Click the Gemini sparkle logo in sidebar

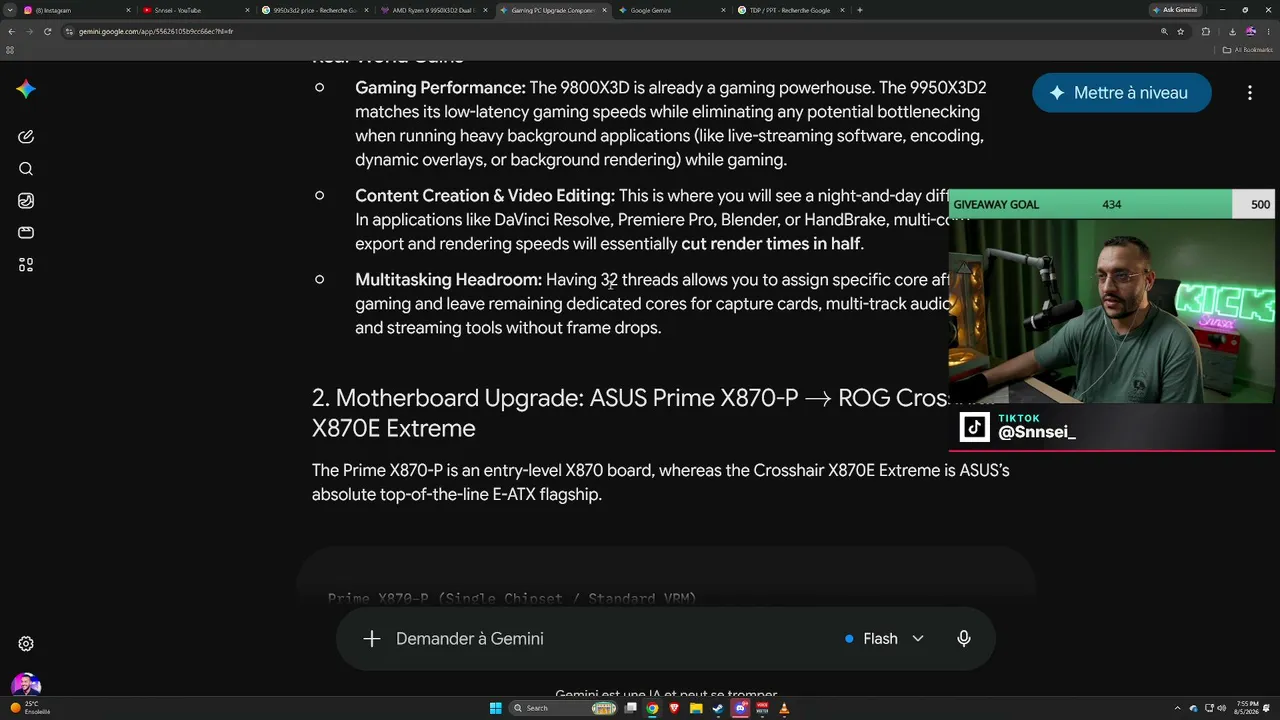click(x=26, y=89)
